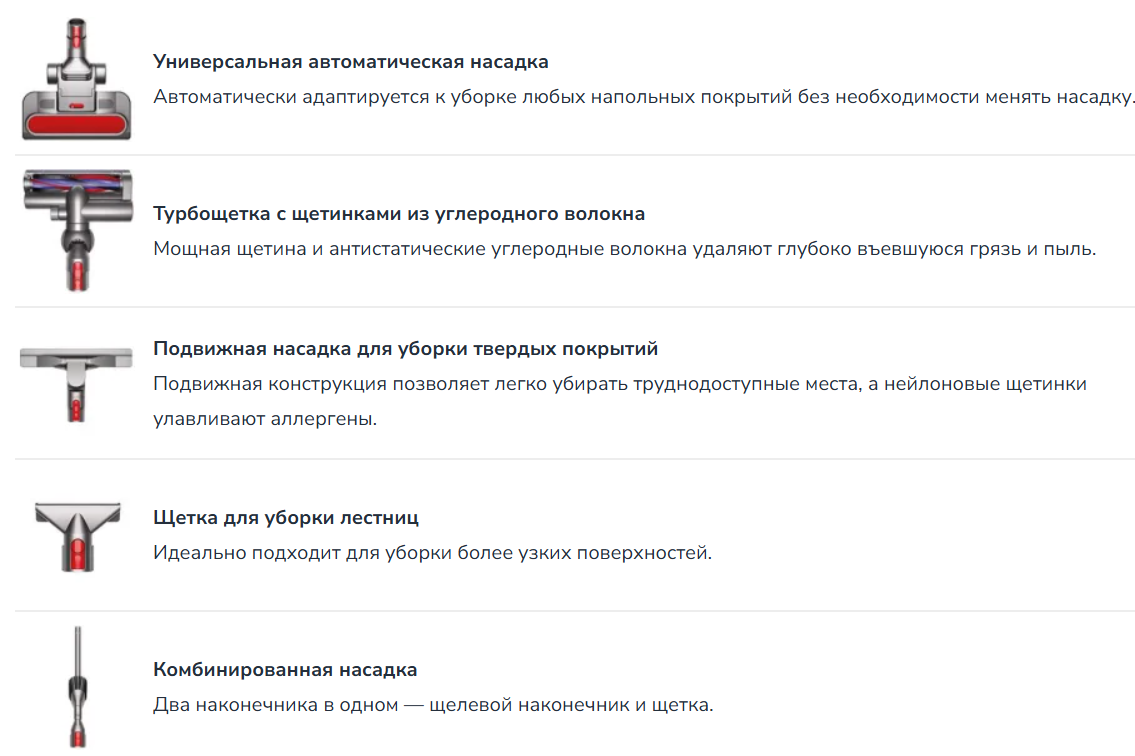Image resolution: width=1135 pixels, height=756 pixels.
Task: Open the heading Универсальная автоматическая насадка
Action: pos(350,62)
